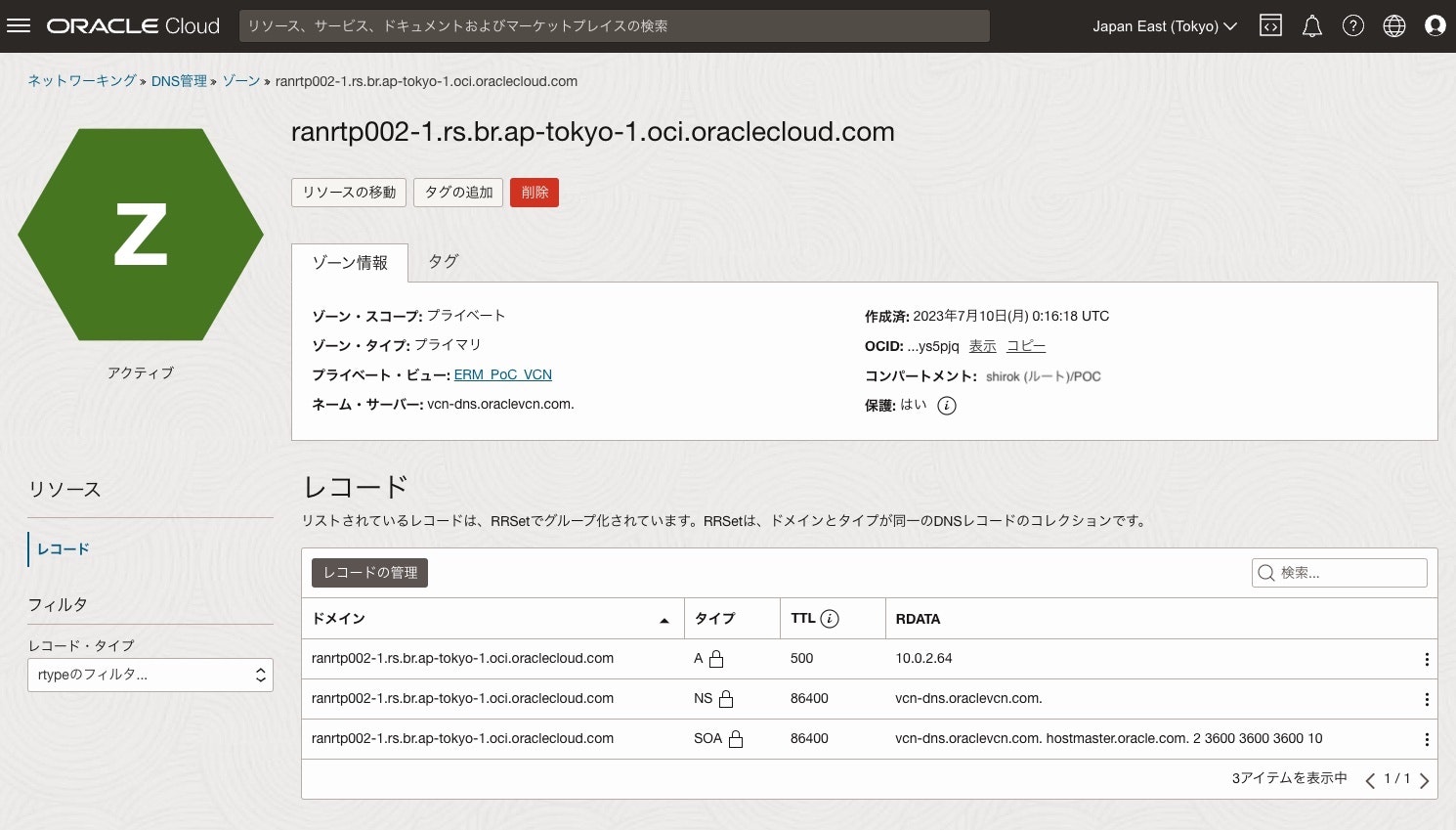The height and width of the screenshot is (830, 1456).
Task: Open ERM_PoC_VCN private view link
Action: coord(503,375)
